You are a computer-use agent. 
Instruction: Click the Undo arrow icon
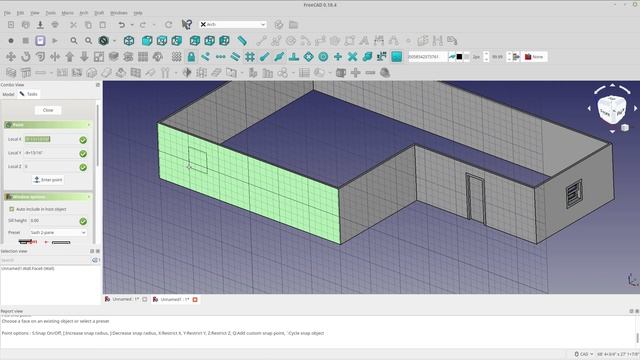tap(121, 25)
